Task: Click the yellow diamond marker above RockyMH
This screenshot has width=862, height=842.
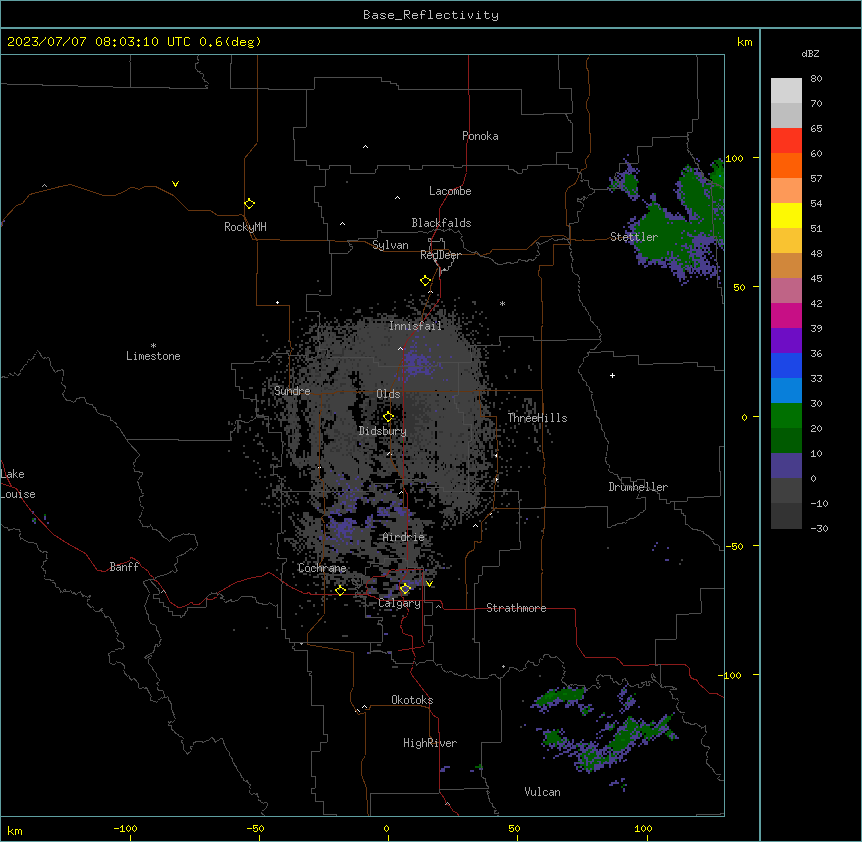Action: pos(249,203)
